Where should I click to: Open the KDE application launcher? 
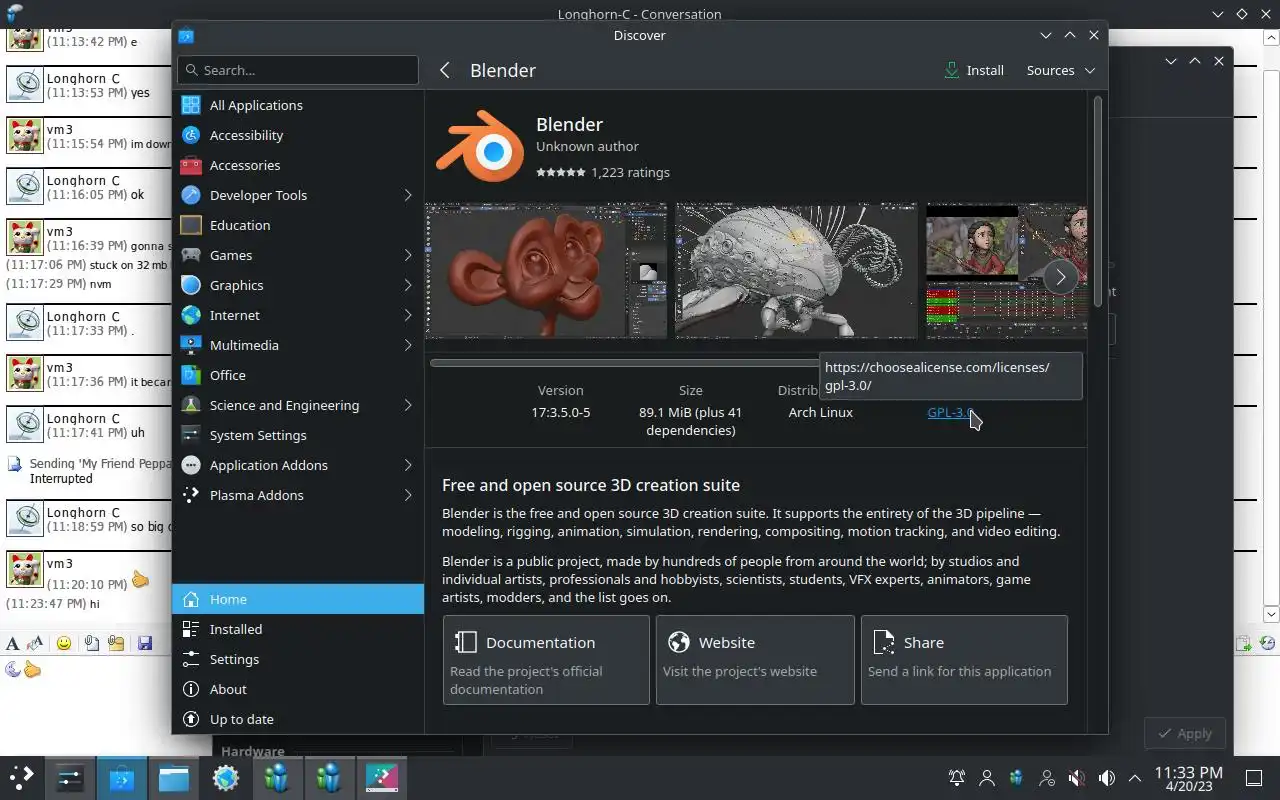21,777
